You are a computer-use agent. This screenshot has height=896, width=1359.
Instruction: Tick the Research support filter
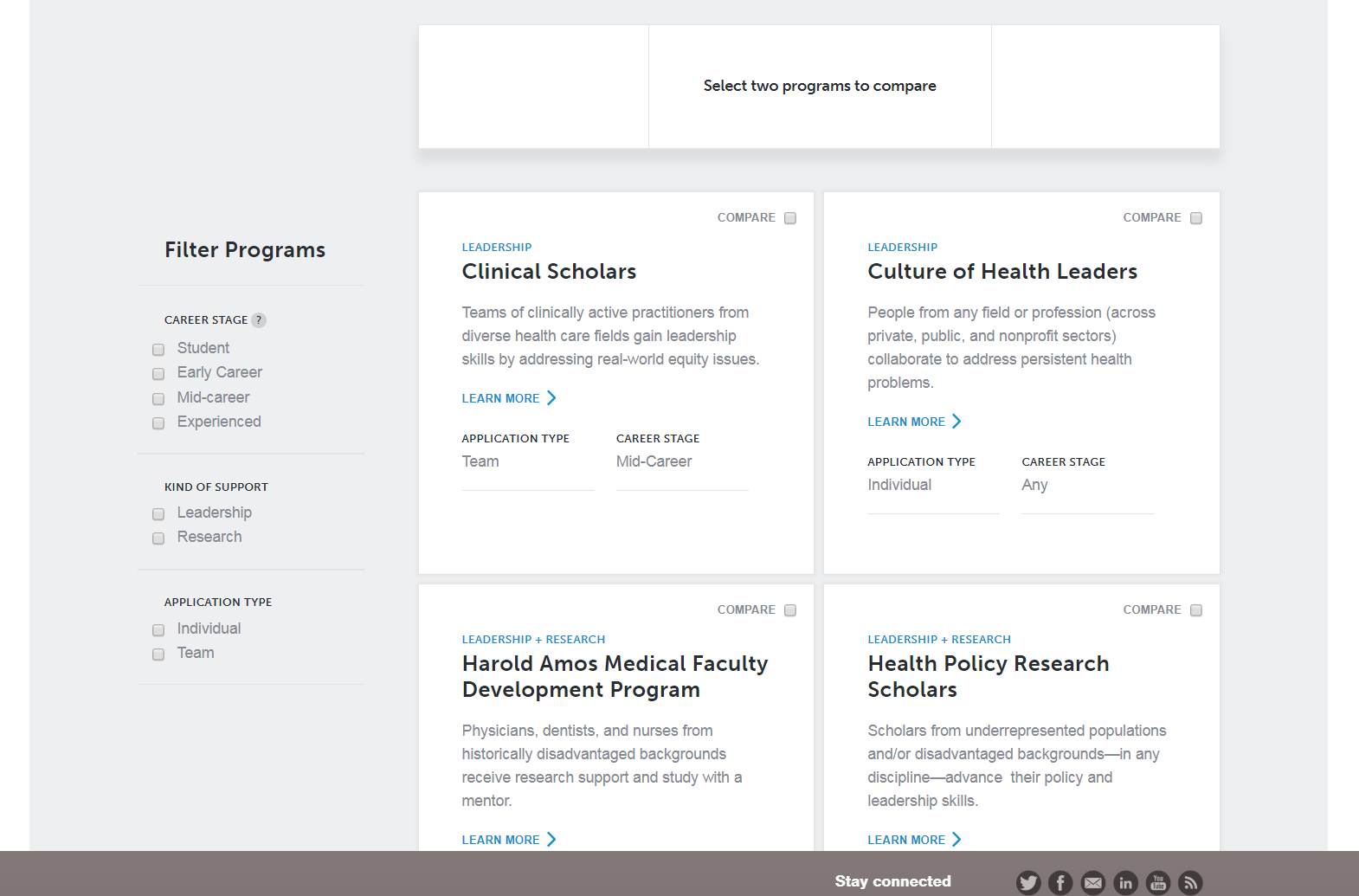click(158, 538)
